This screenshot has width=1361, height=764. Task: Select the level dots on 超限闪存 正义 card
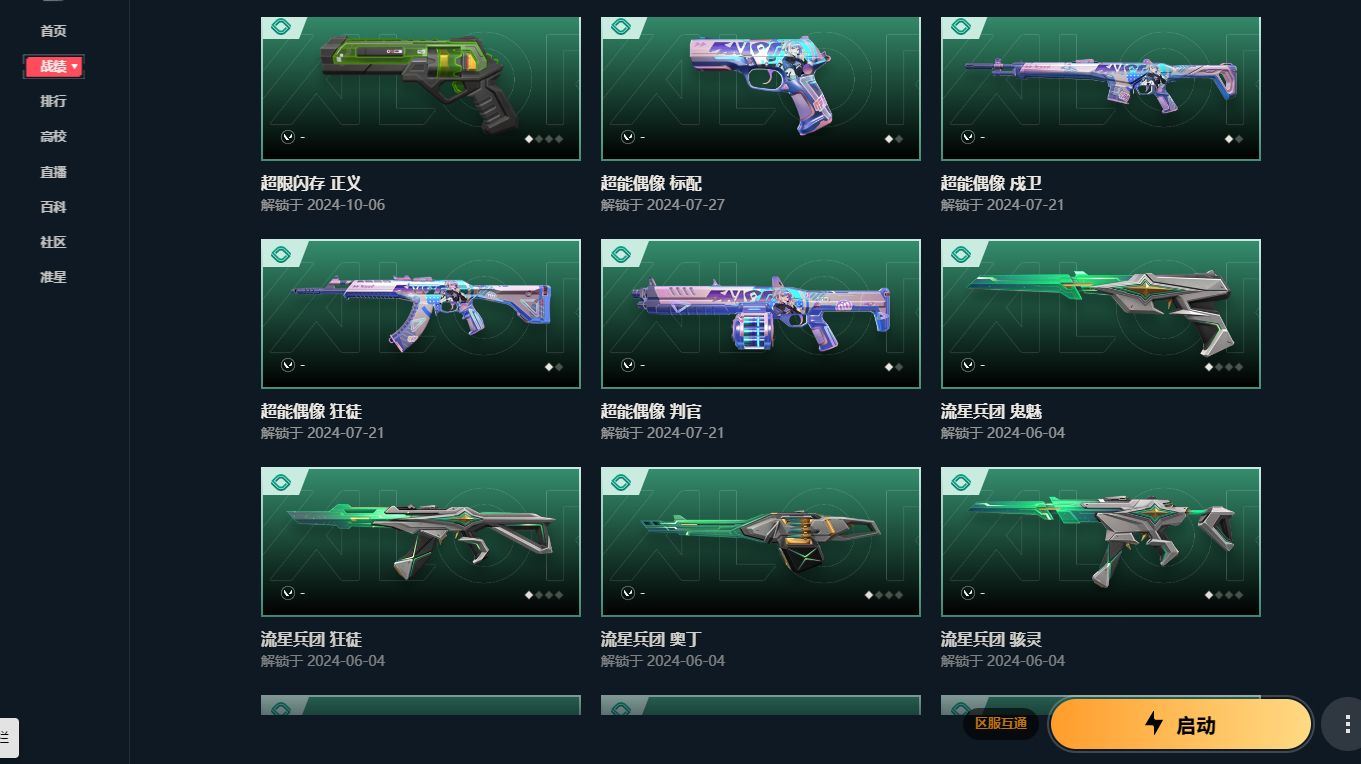point(544,139)
